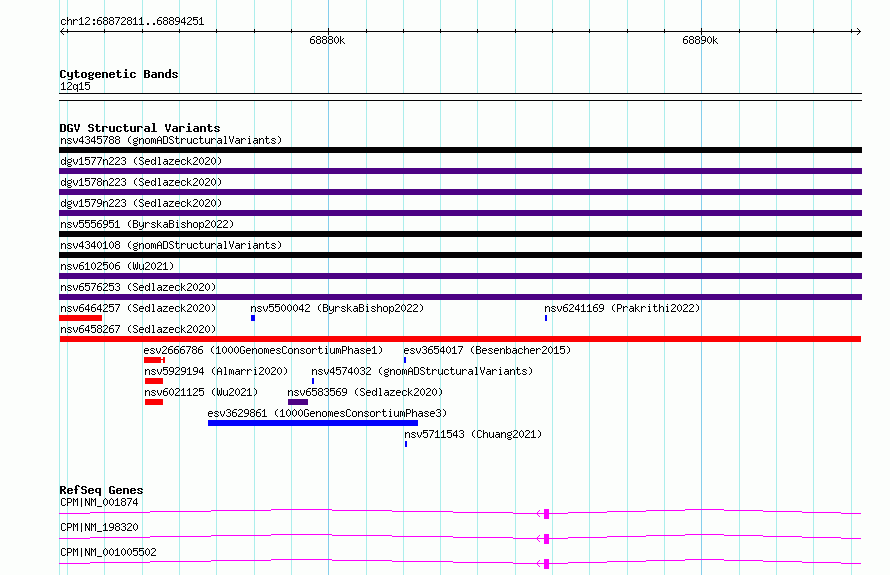Select nsv4340108 gnomADStructuralVariants label
This screenshot has width=890, height=575.
coord(171,245)
